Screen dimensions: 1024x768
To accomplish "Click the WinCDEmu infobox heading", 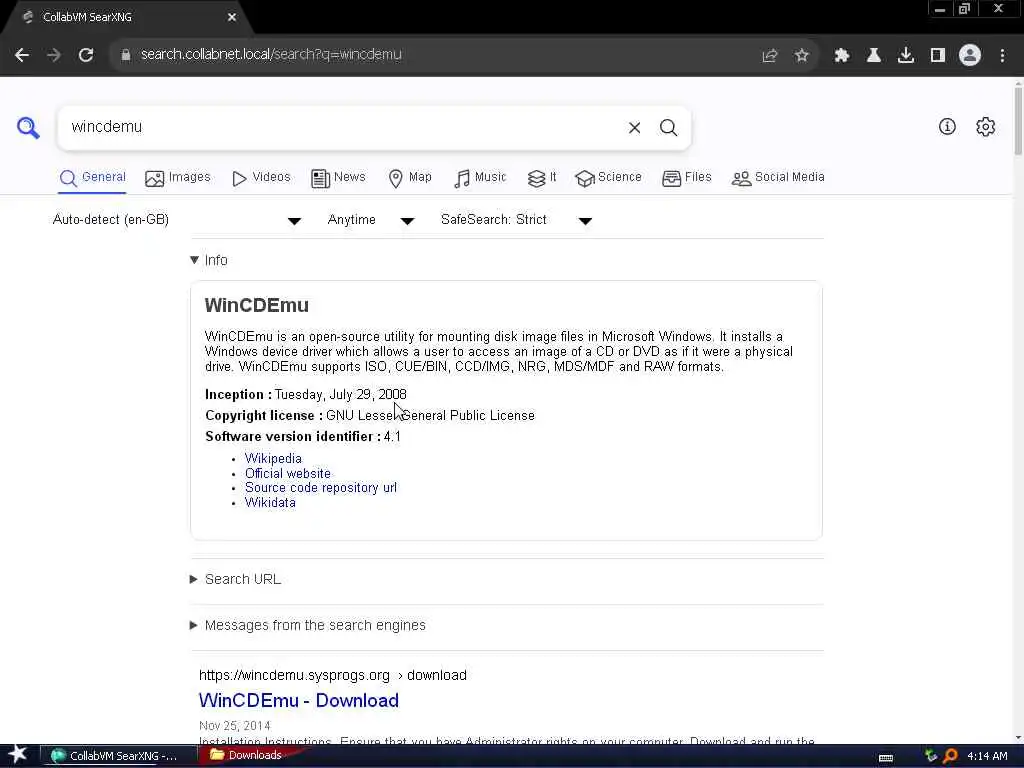I will (257, 306).
